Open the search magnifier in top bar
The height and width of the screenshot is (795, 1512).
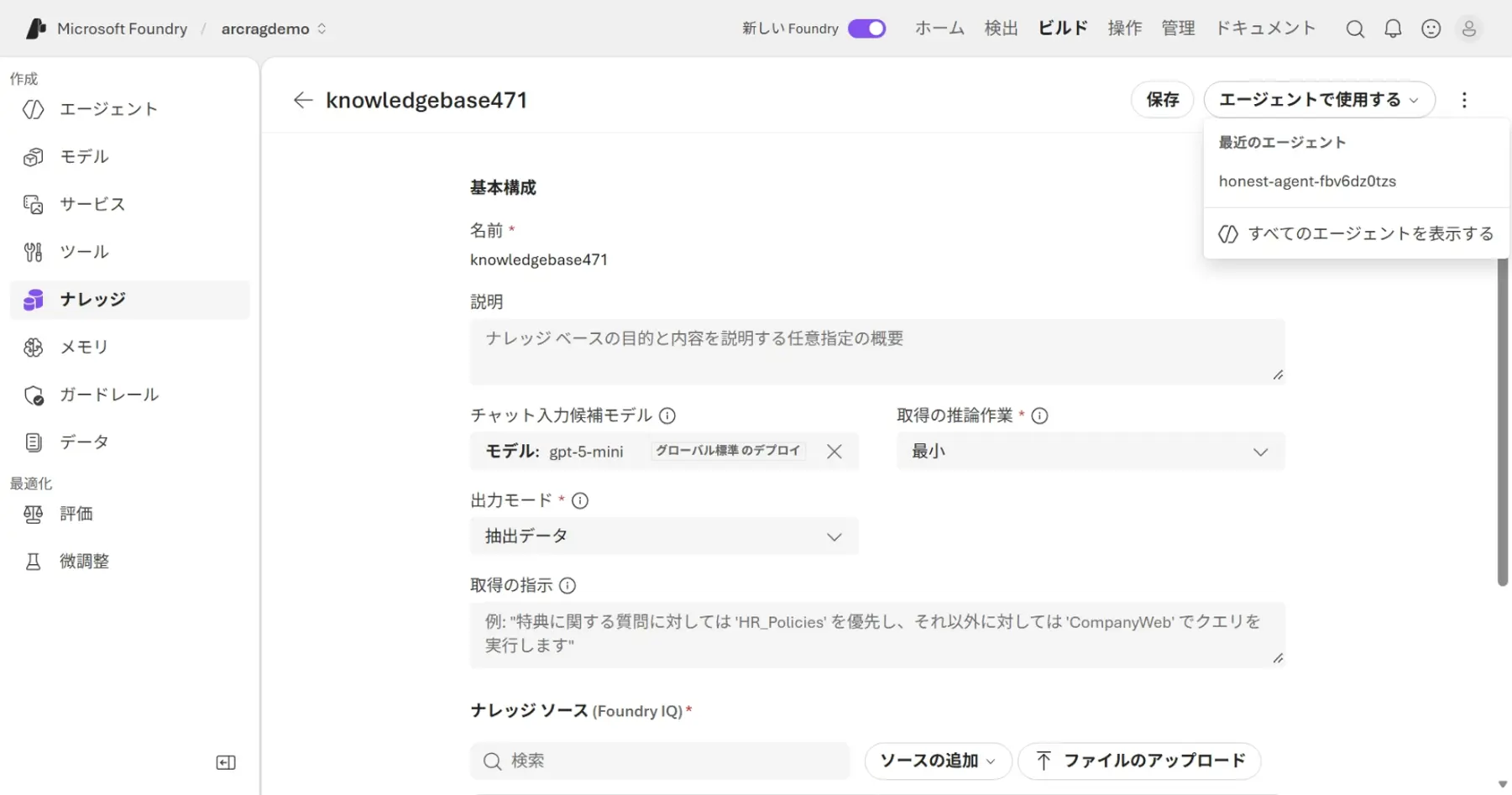pos(1355,29)
